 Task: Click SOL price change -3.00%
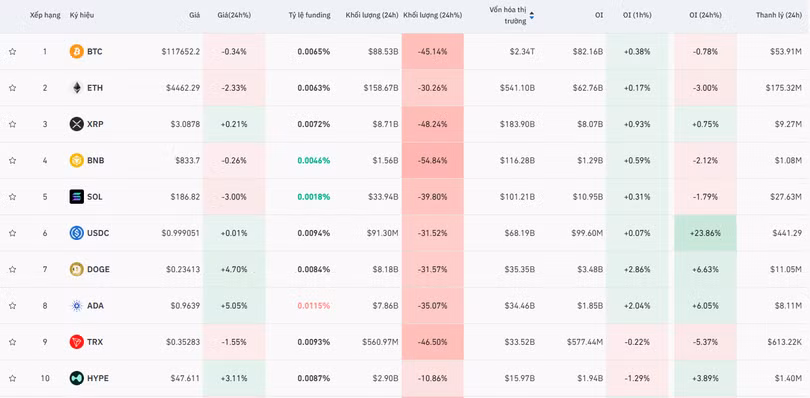coord(234,196)
